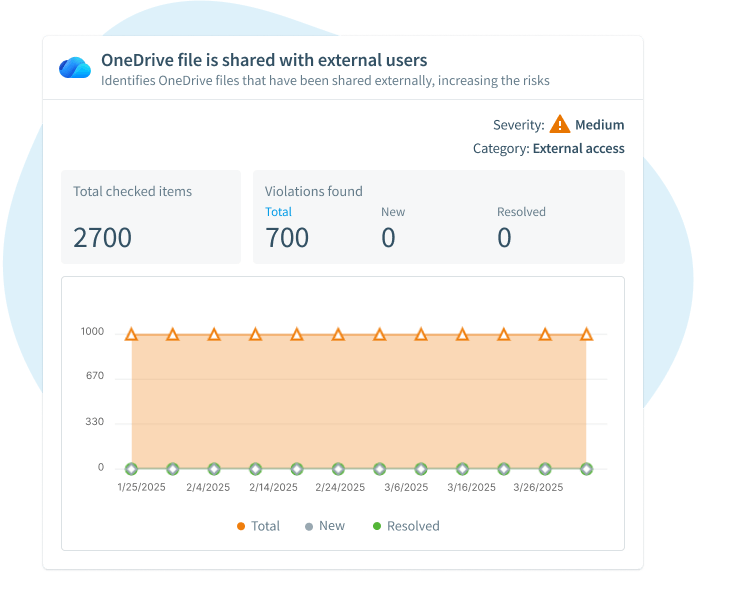The image size is (734, 604).
Task: Click the External access category link
Action: point(578,149)
